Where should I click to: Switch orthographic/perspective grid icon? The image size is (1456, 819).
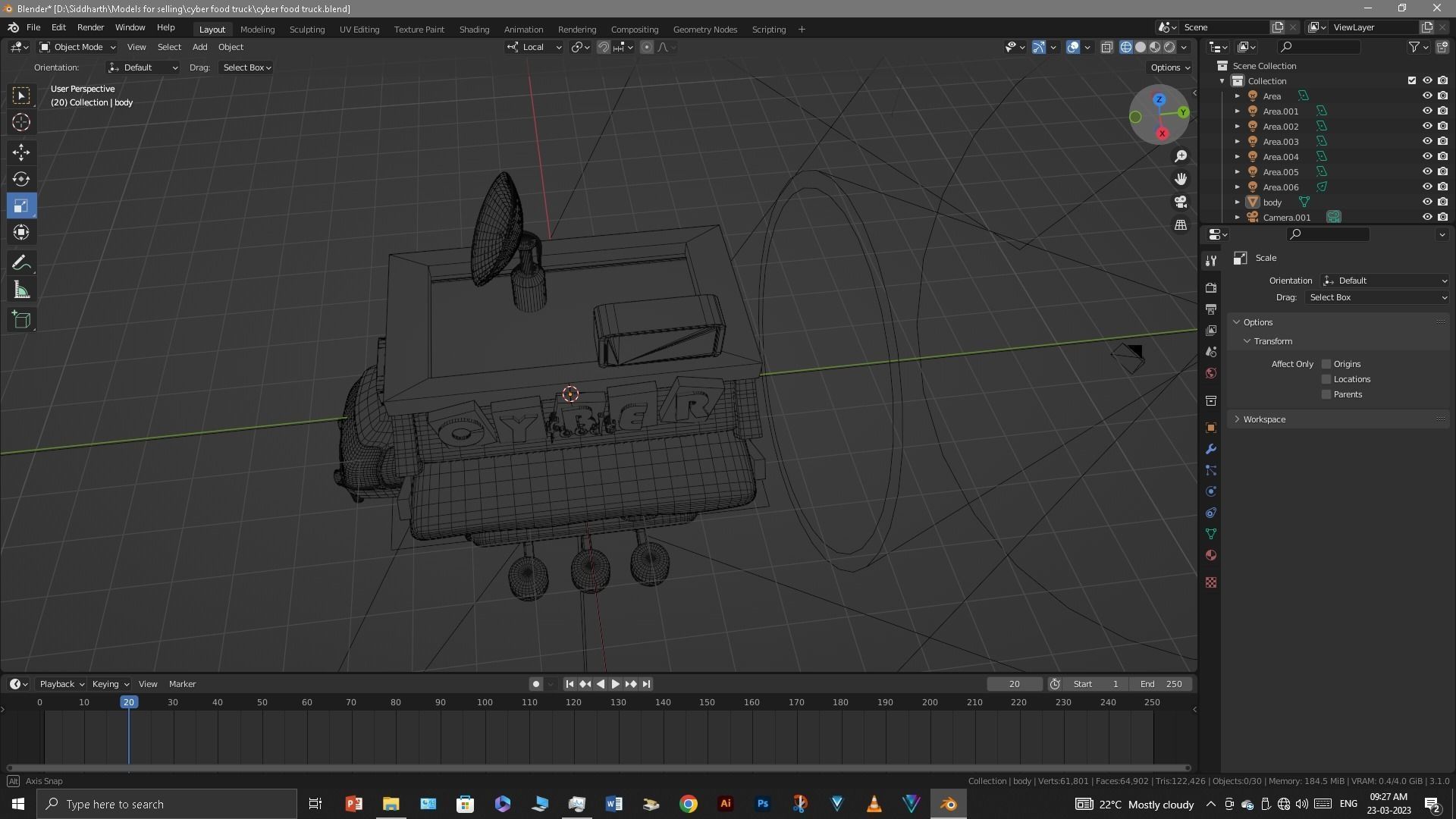coord(1181,225)
